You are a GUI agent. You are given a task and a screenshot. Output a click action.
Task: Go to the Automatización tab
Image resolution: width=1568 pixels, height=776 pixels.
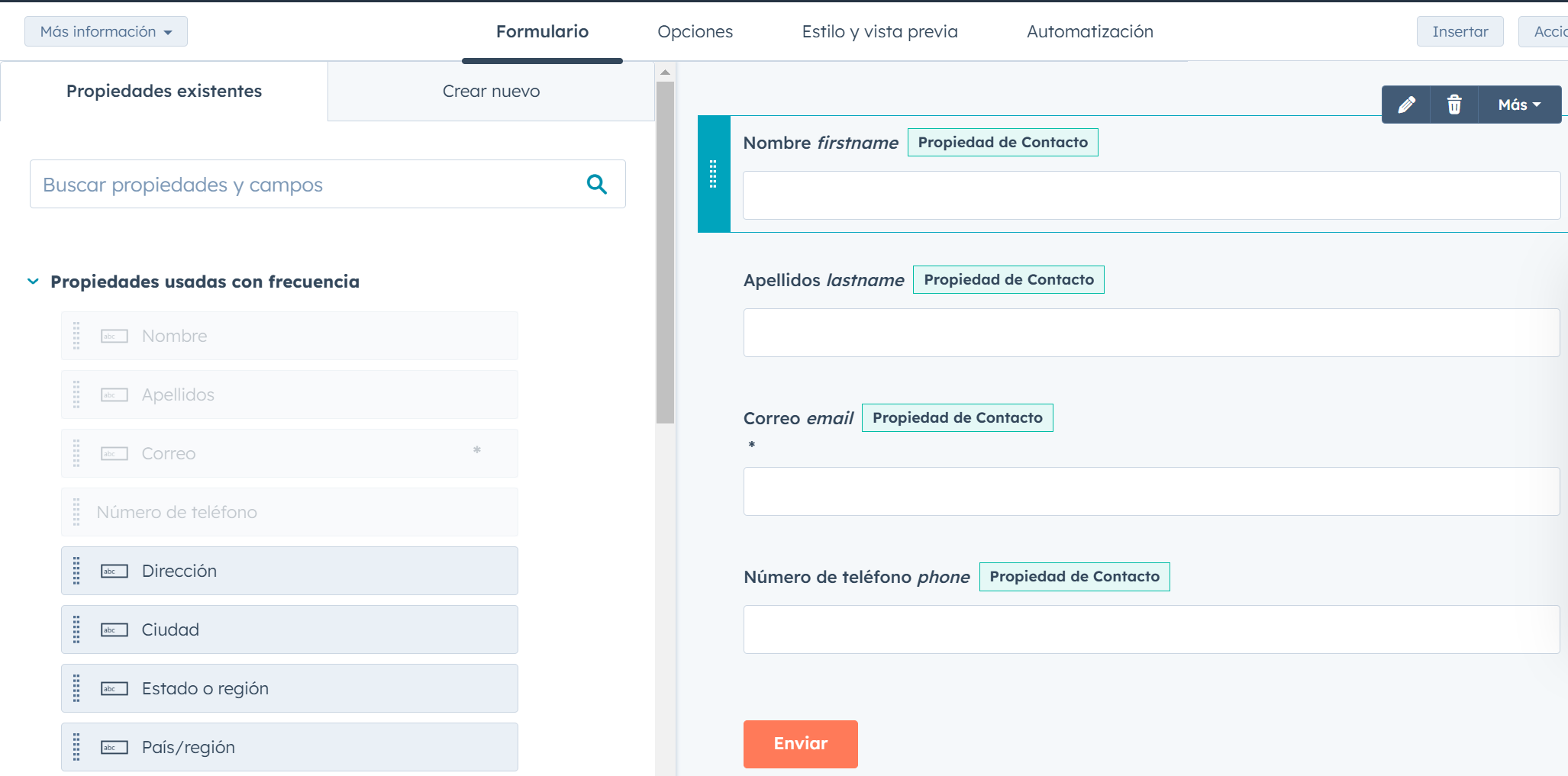[x=1089, y=31]
